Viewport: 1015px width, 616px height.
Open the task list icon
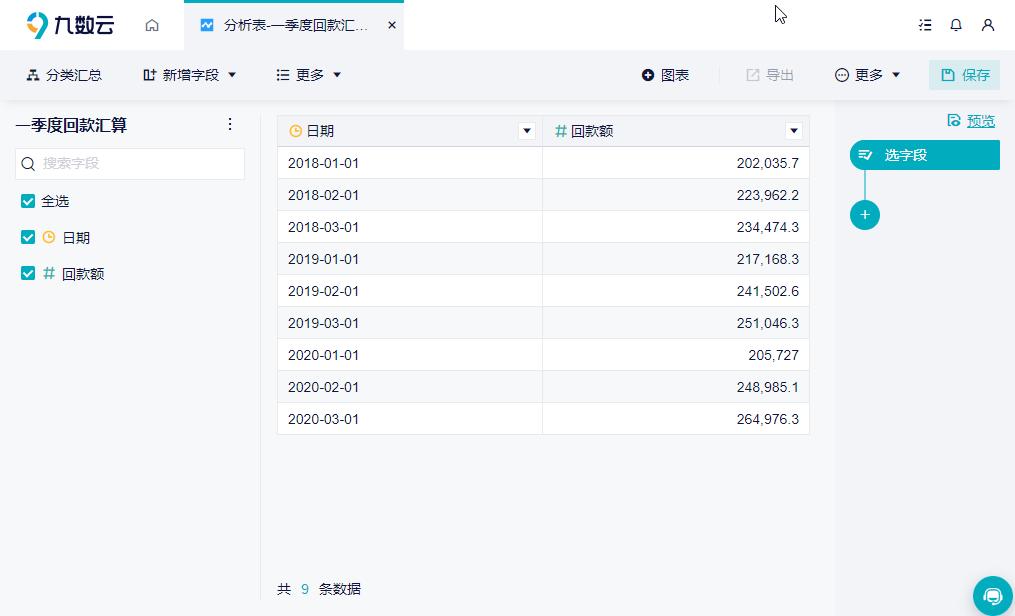click(x=925, y=25)
